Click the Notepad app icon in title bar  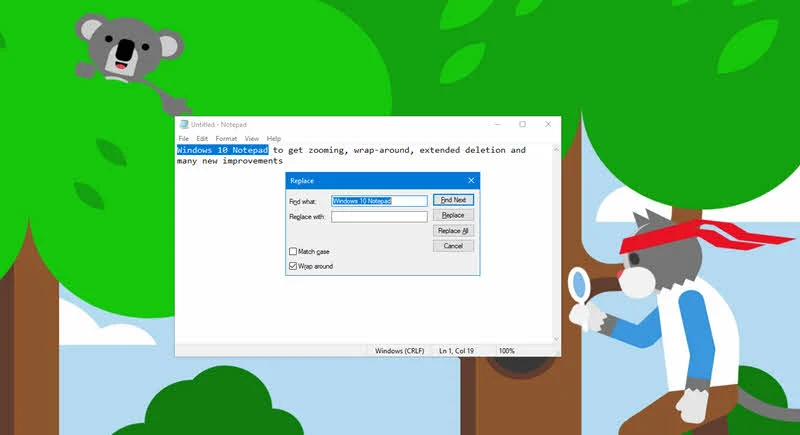pos(184,124)
